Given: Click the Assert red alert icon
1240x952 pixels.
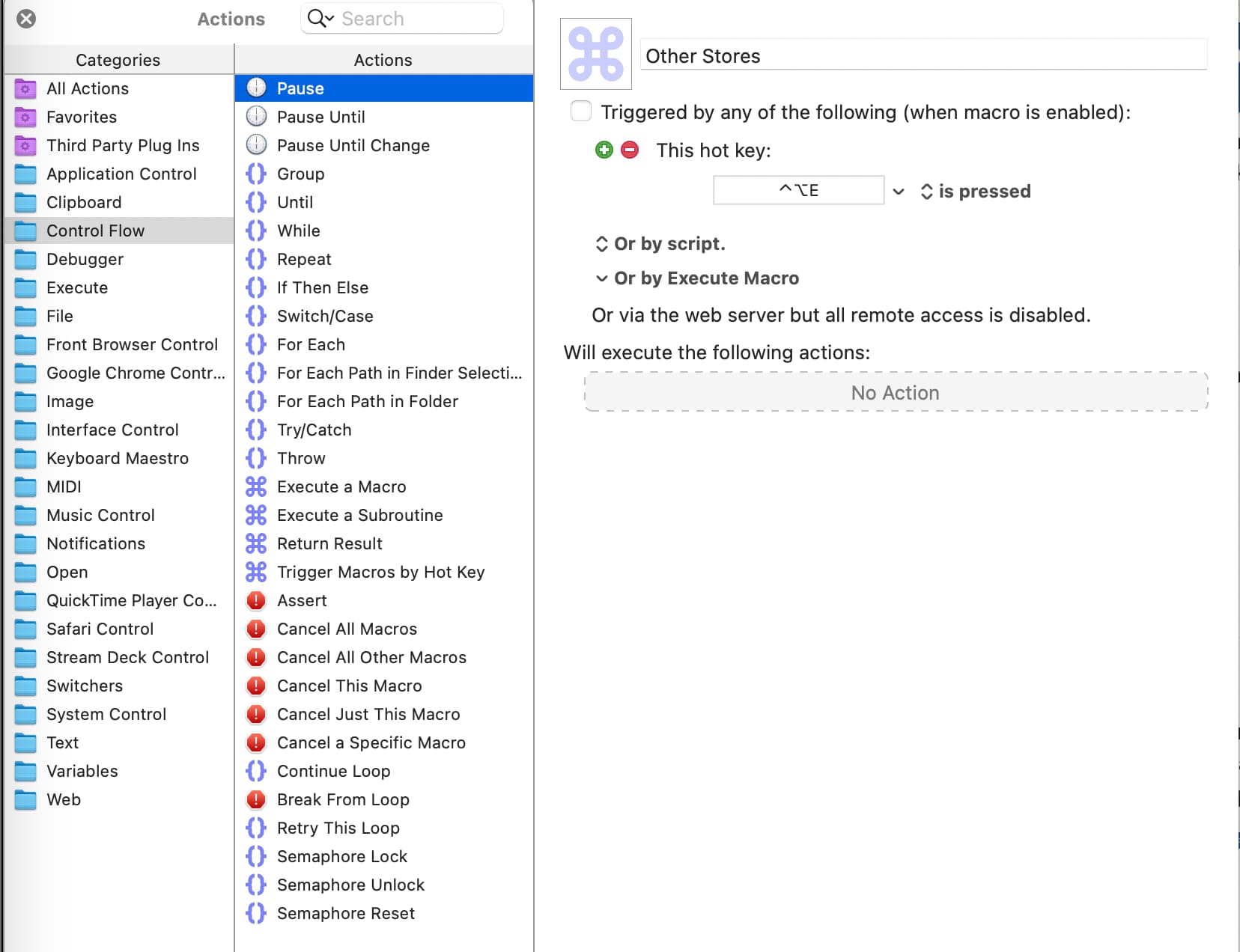Looking at the screenshot, I should 256,600.
